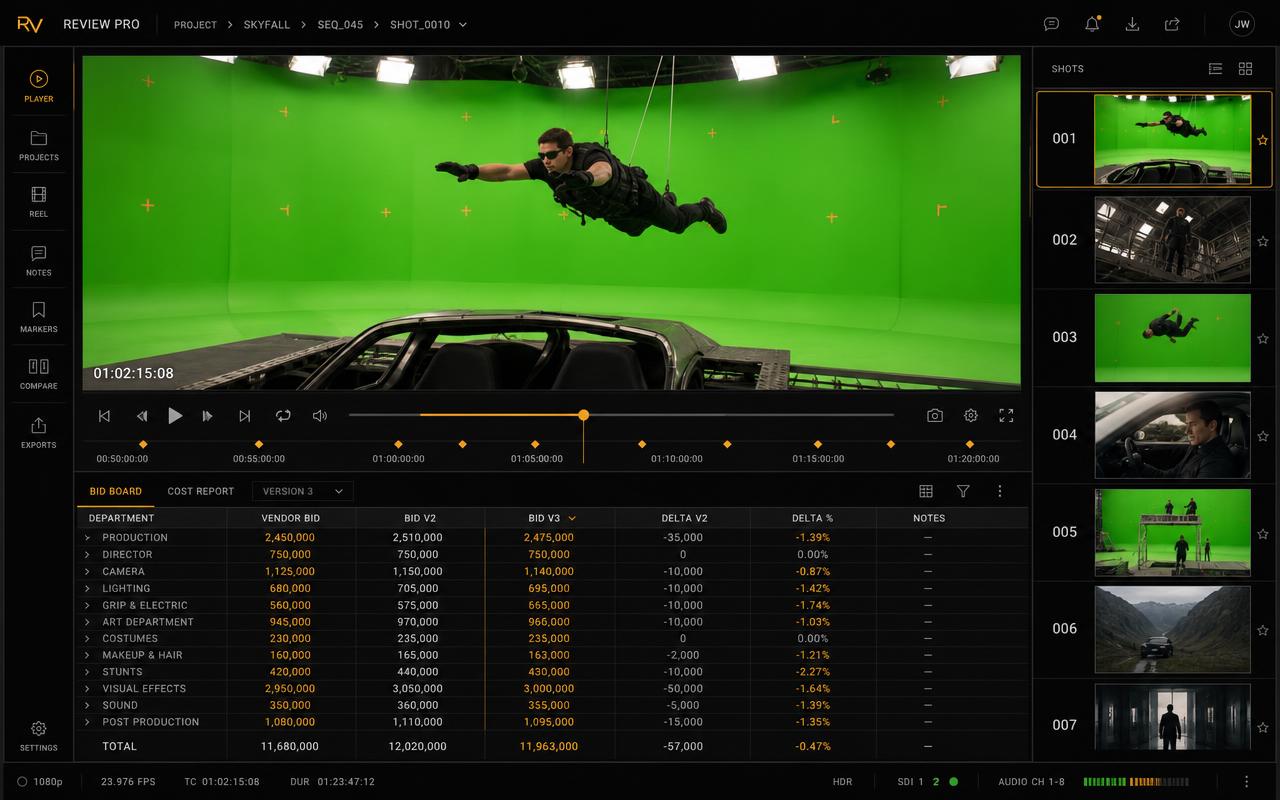Expand the Visual Effects row
This screenshot has width=1280, height=800.
point(87,689)
